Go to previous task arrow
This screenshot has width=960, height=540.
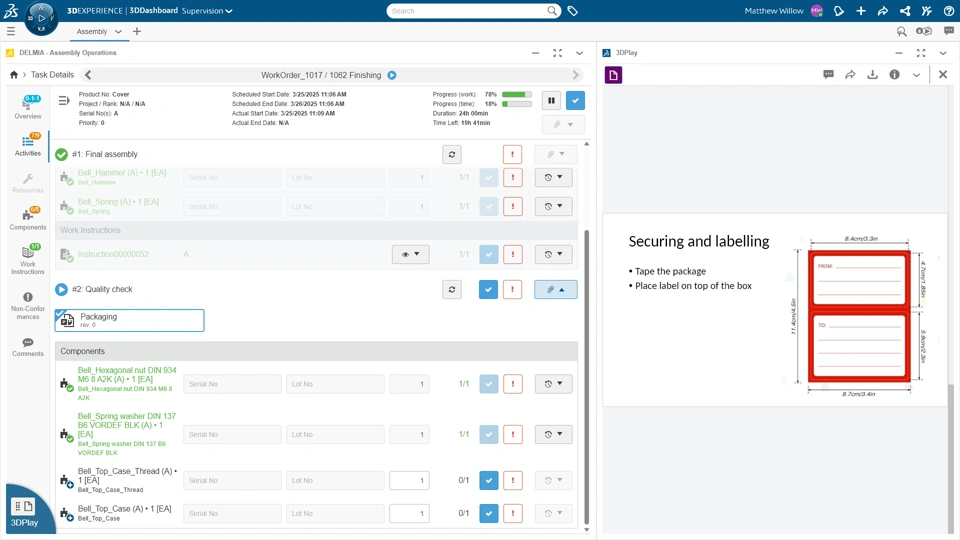pyautogui.click(x=88, y=75)
